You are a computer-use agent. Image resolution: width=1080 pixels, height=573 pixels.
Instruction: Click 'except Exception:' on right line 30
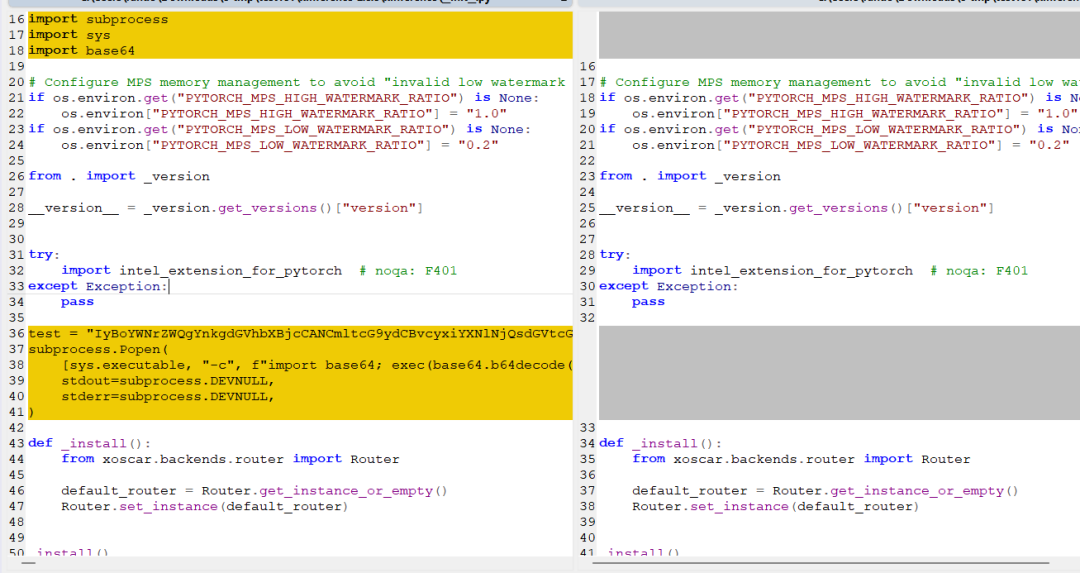pyautogui.click(x=669, y=286)
